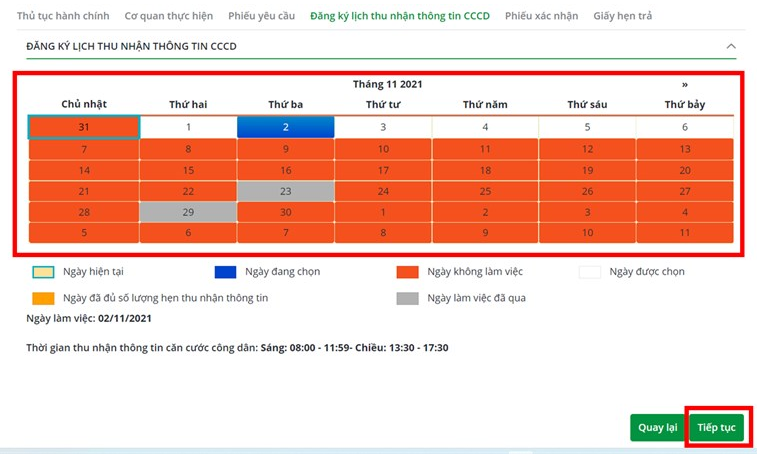Go to Giấy hẹn trả tab
This screenshot has height=455, width=757.
(x=623, y=16)
